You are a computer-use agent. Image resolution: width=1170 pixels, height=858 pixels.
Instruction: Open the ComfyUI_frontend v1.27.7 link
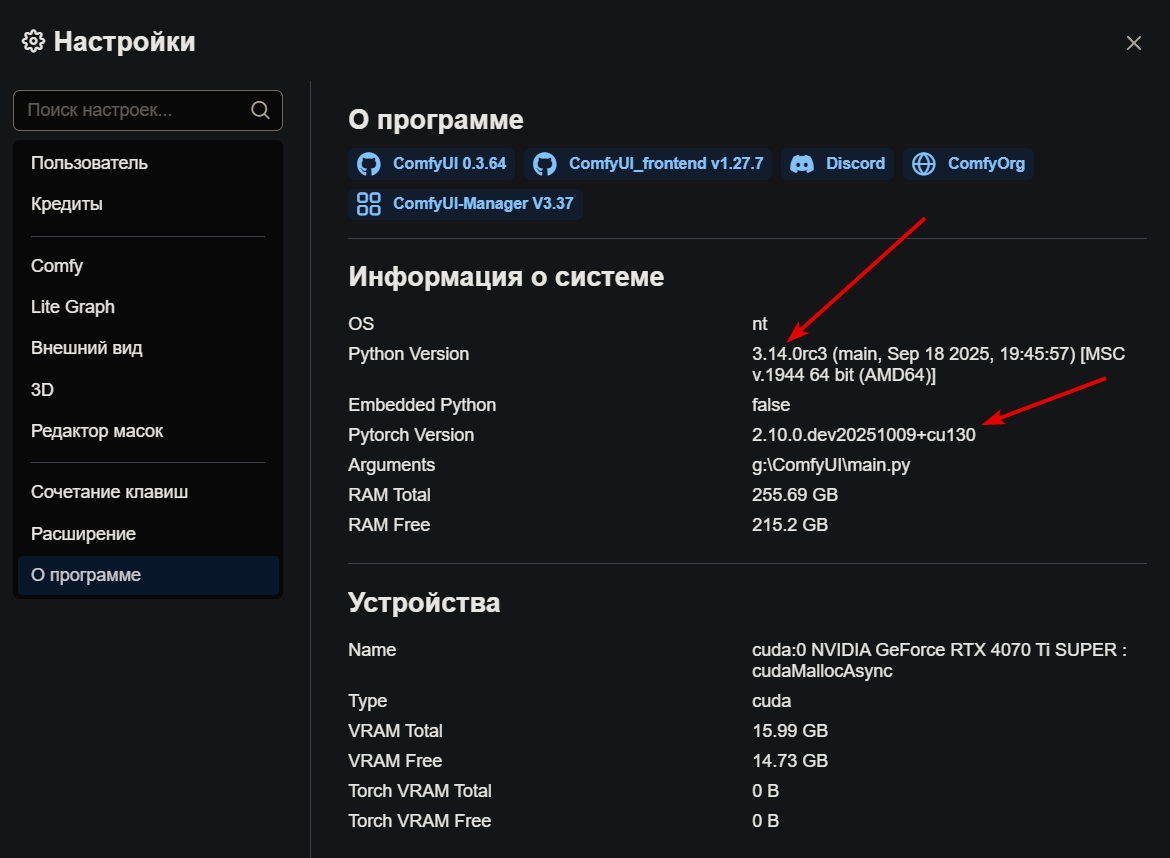(648, 163)
